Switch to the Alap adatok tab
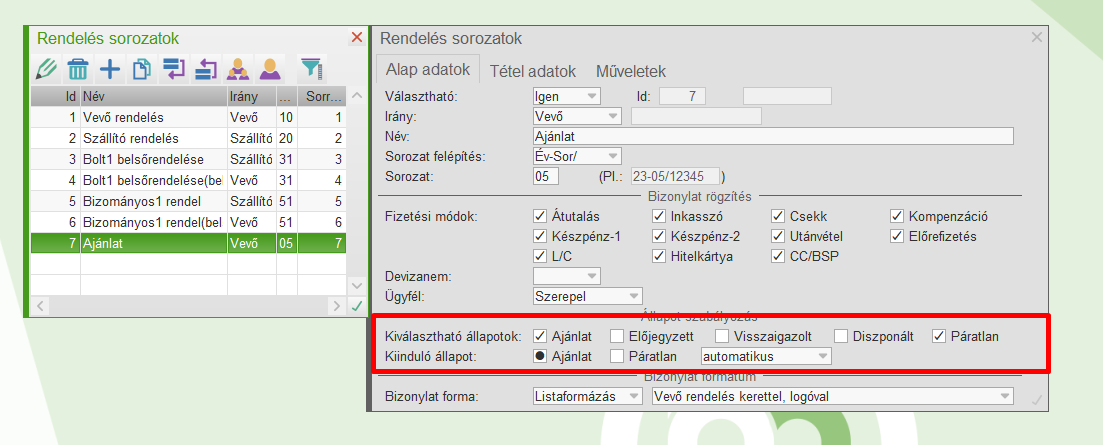The image size is (1103, 445). click(x=428, y=71)
